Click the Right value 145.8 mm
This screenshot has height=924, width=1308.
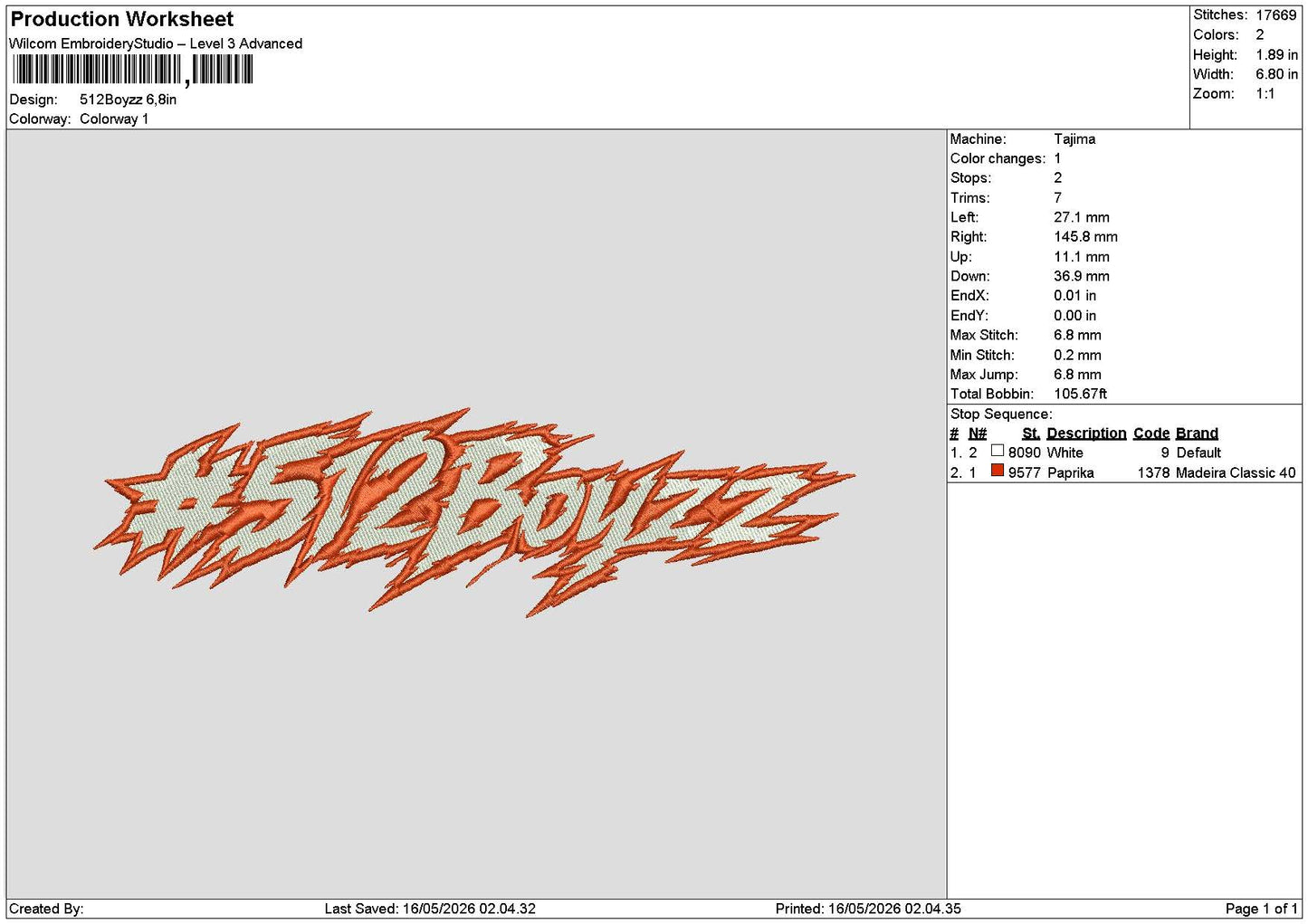[x=1085, y=237]
